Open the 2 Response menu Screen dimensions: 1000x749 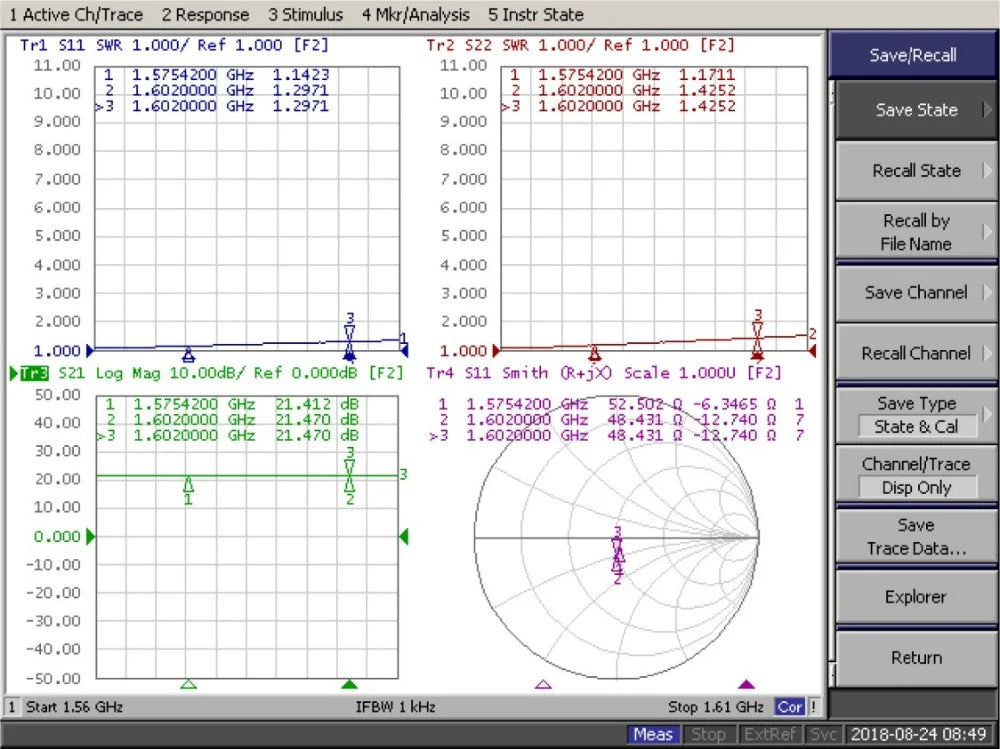tap(205, 14)
